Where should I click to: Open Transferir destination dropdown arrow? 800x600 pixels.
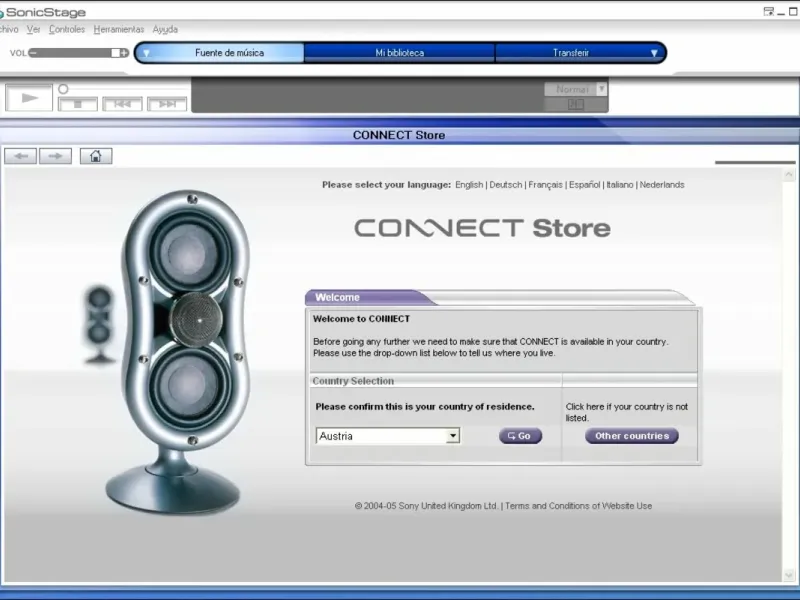pyautogui.click(x=654, y=53)
